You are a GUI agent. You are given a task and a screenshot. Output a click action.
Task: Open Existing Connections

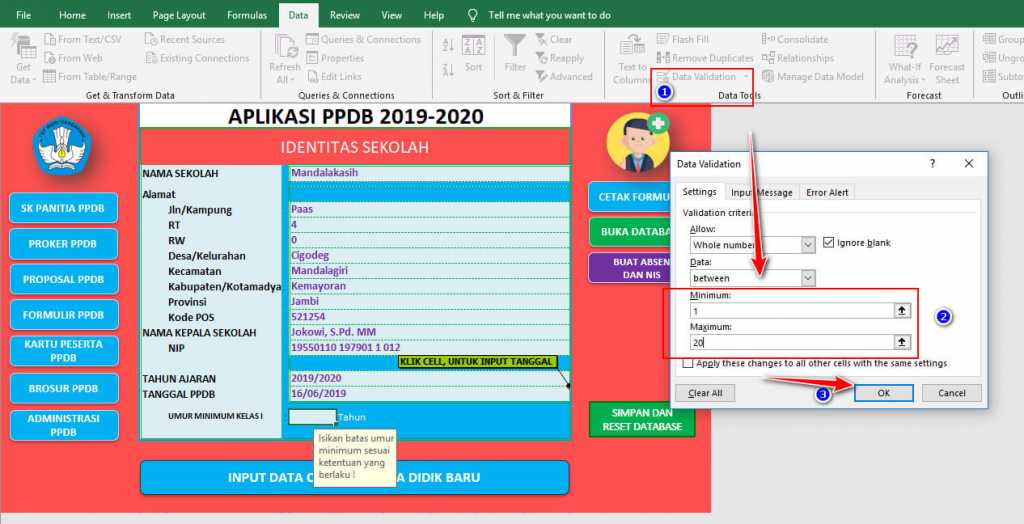point(197,58)
